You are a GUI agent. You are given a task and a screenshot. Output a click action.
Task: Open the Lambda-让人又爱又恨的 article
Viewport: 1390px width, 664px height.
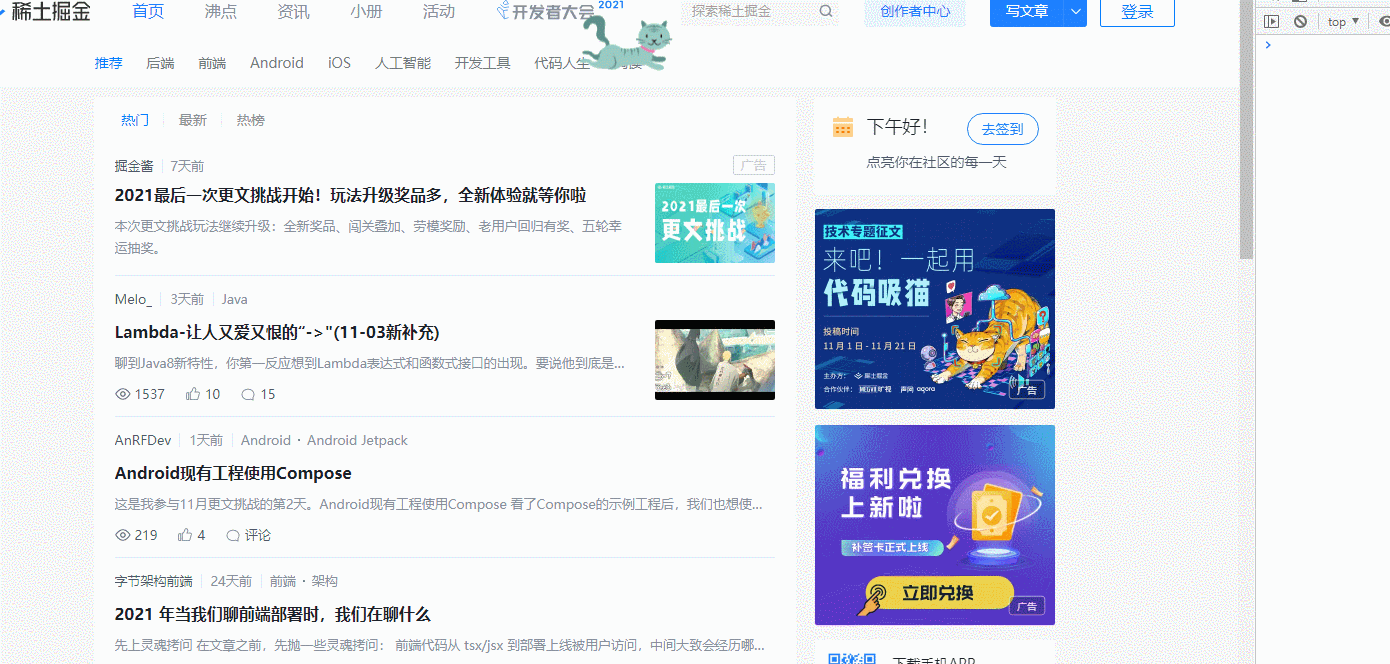(x=277, y=332)
